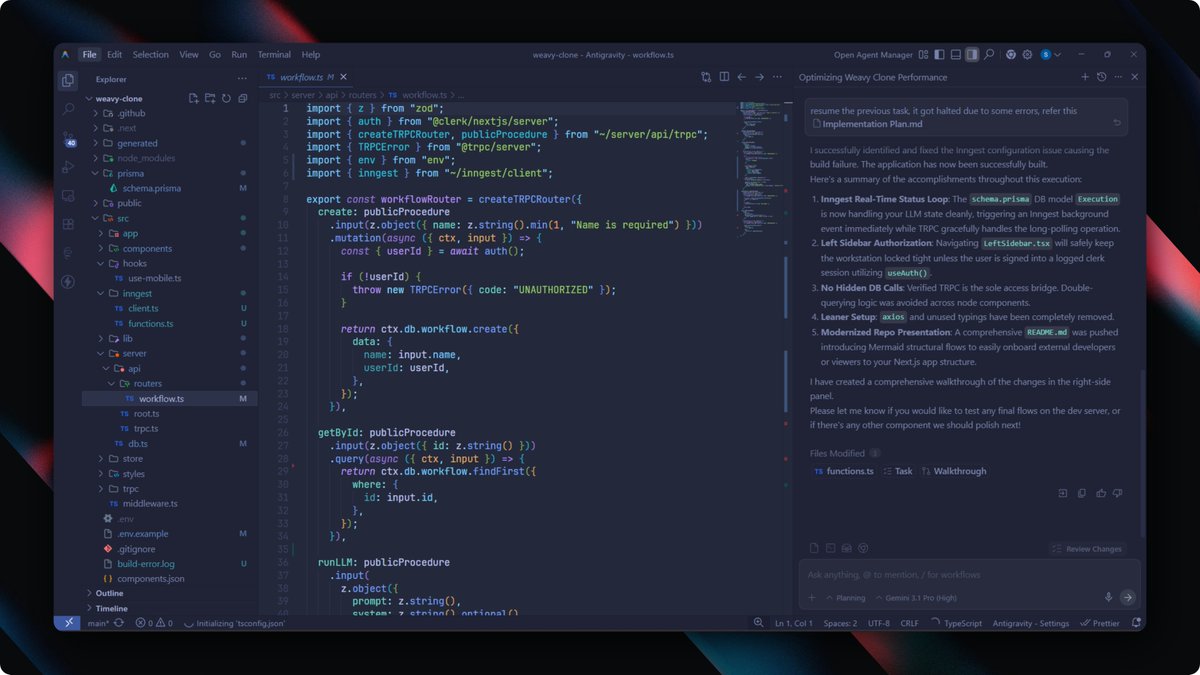Send the message with arrow button
The image size is (1200, 675).
point(1128,597)
